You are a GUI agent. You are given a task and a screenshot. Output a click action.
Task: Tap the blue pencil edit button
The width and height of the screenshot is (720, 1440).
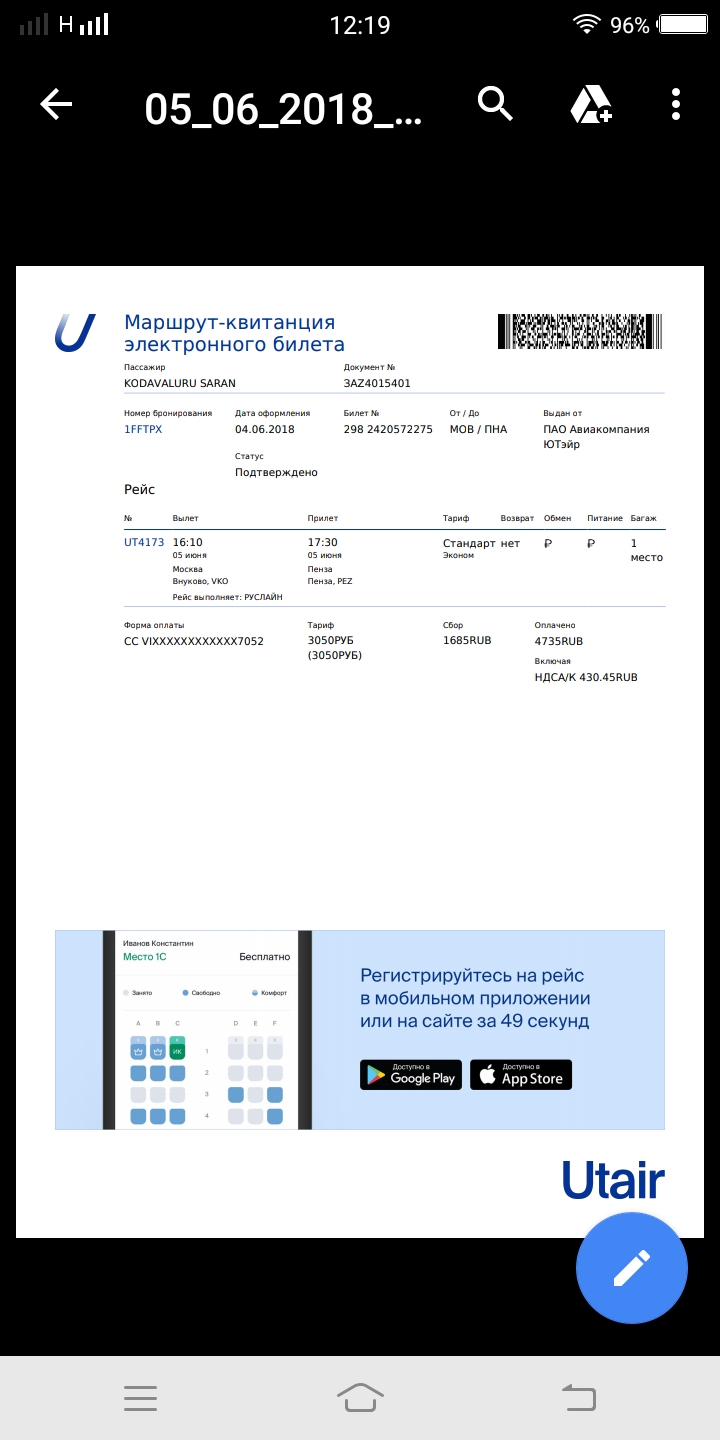[x=632, y=1268]
